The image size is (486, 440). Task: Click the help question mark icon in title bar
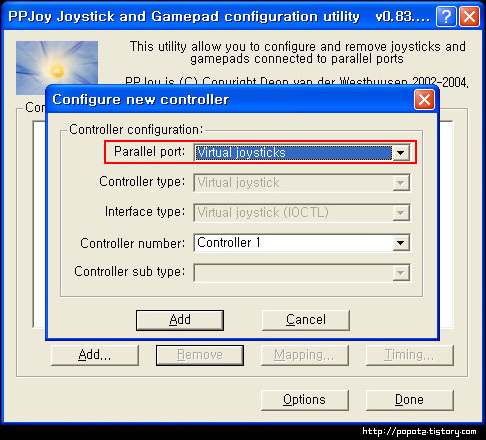point(446,16)
